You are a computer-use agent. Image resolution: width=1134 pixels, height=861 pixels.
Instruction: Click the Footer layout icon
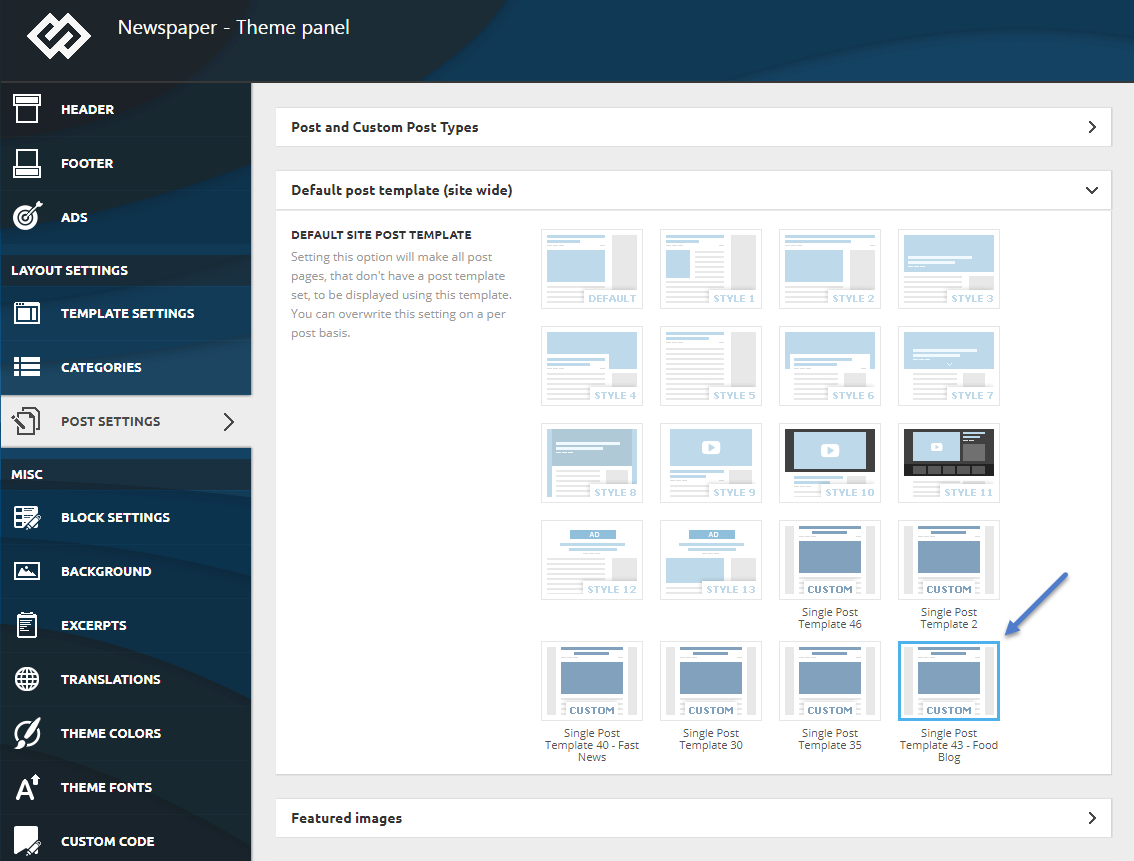pos(27,163)
